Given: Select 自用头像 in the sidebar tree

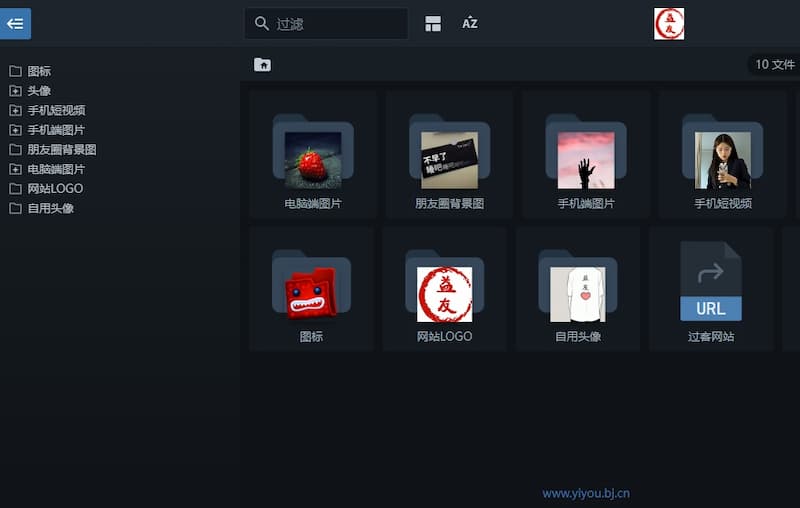Looking at the screenshot, I should point(50,208).
